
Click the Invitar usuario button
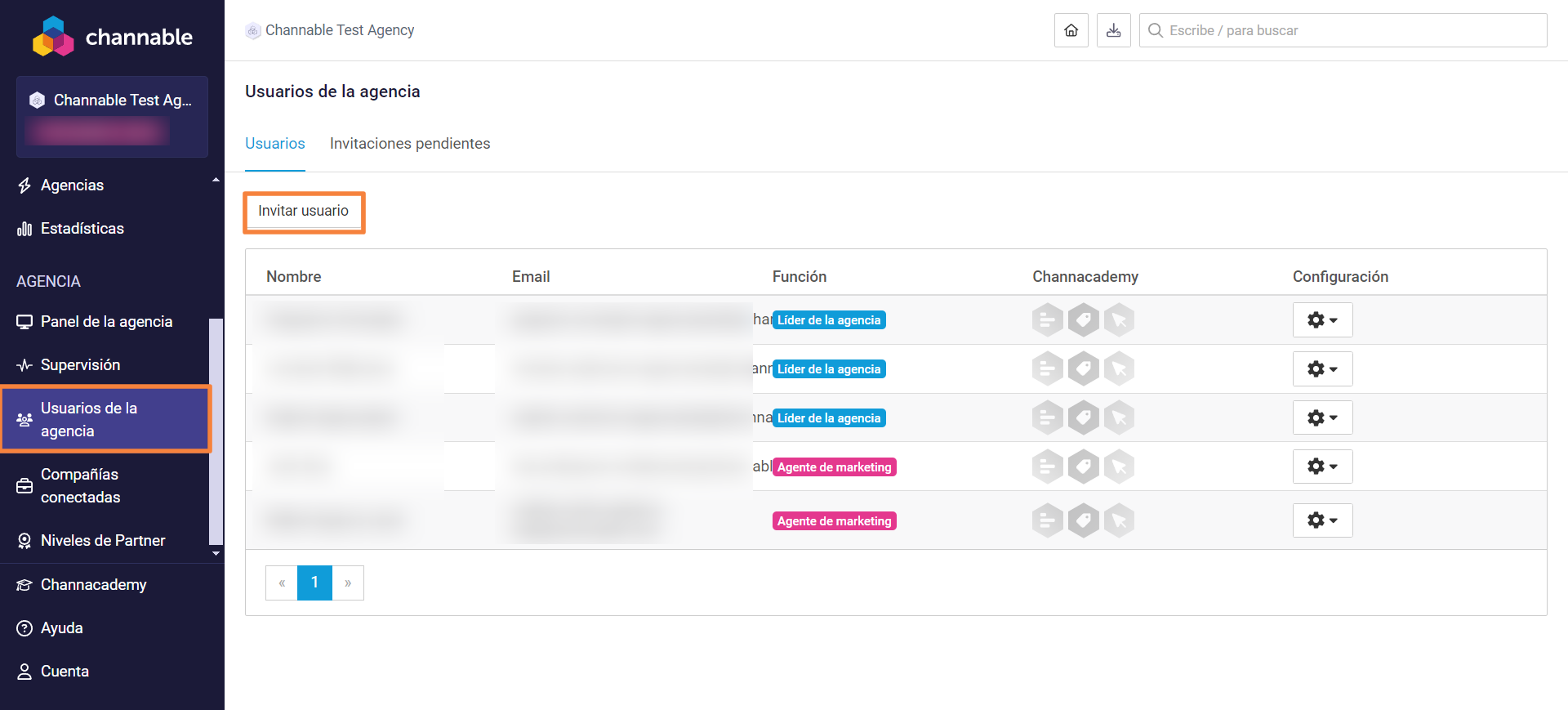click(x=304, y=212)
